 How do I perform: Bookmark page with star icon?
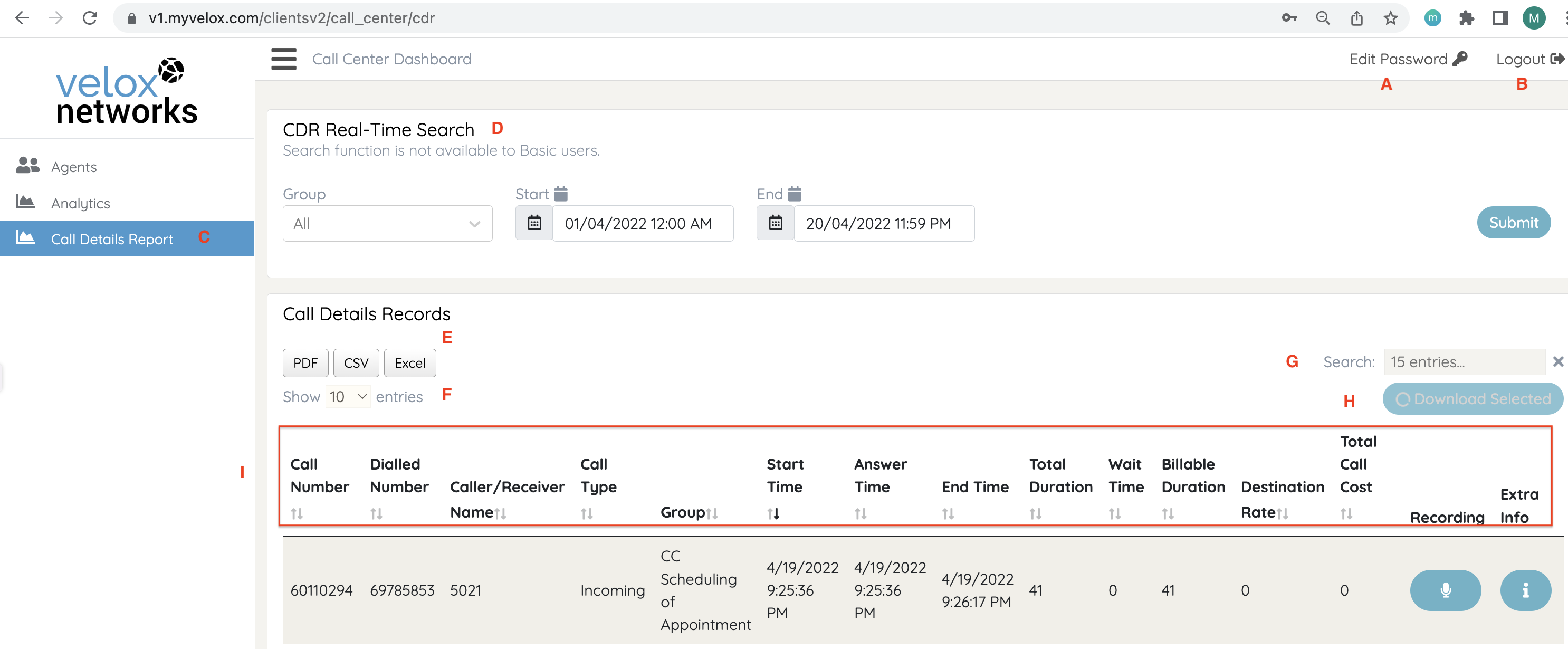(x=1390, y=17)
